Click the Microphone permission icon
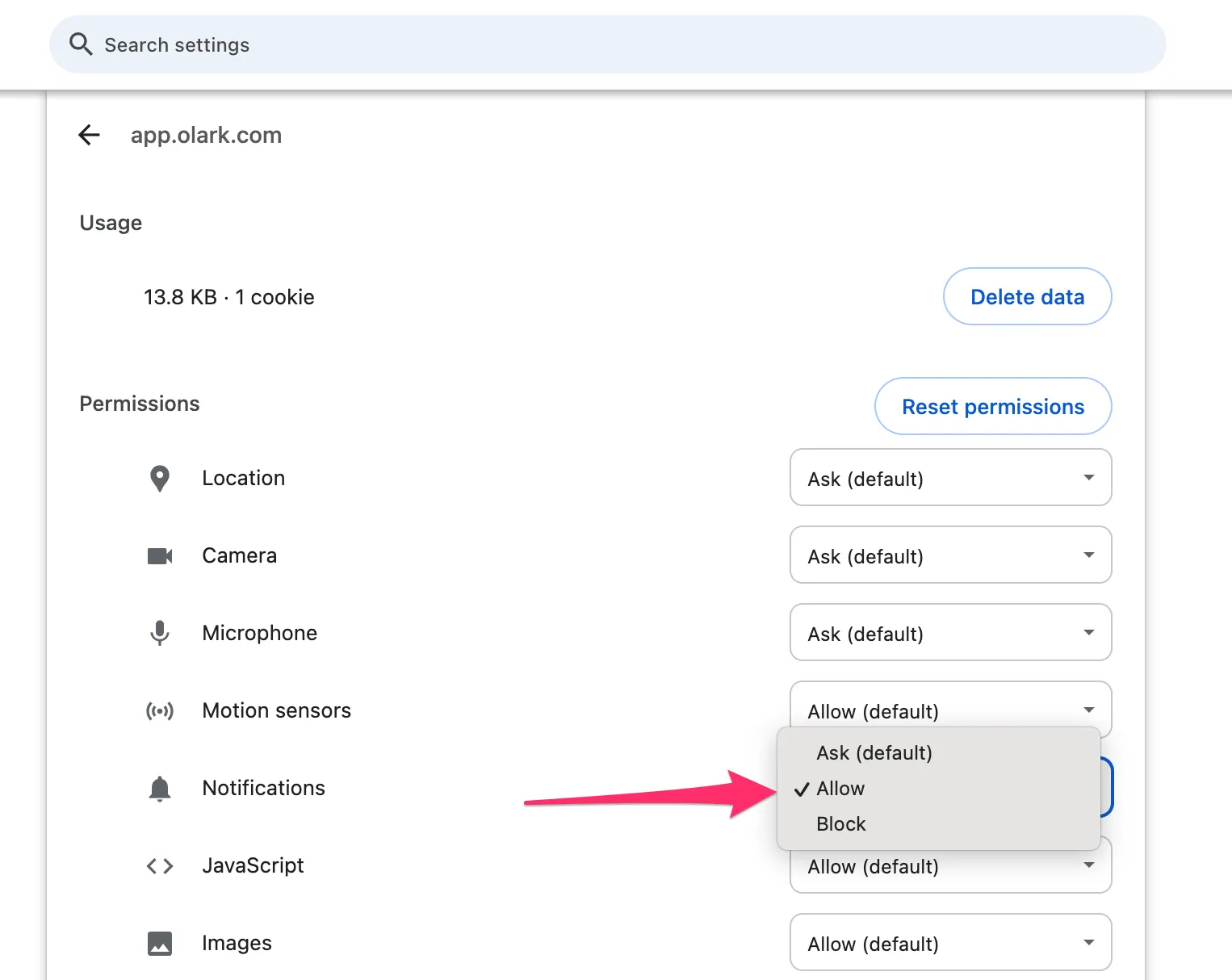Viewport: 1232px width, 980px height. click(160, 633)
